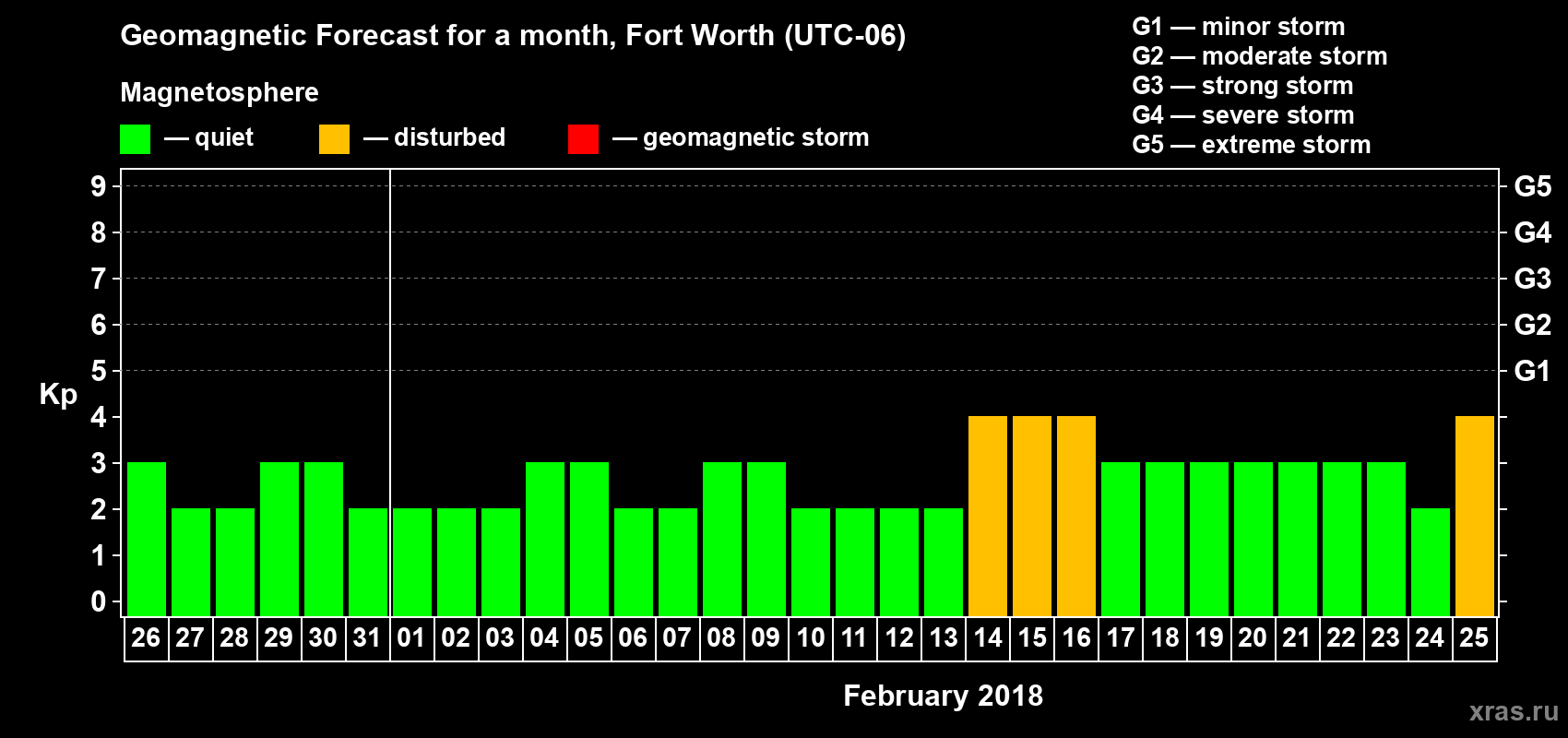Click the red geomagnetic storm legend swatch
Image resolution: width=1568 pixels, height=738 pixels.
point(583,138)
